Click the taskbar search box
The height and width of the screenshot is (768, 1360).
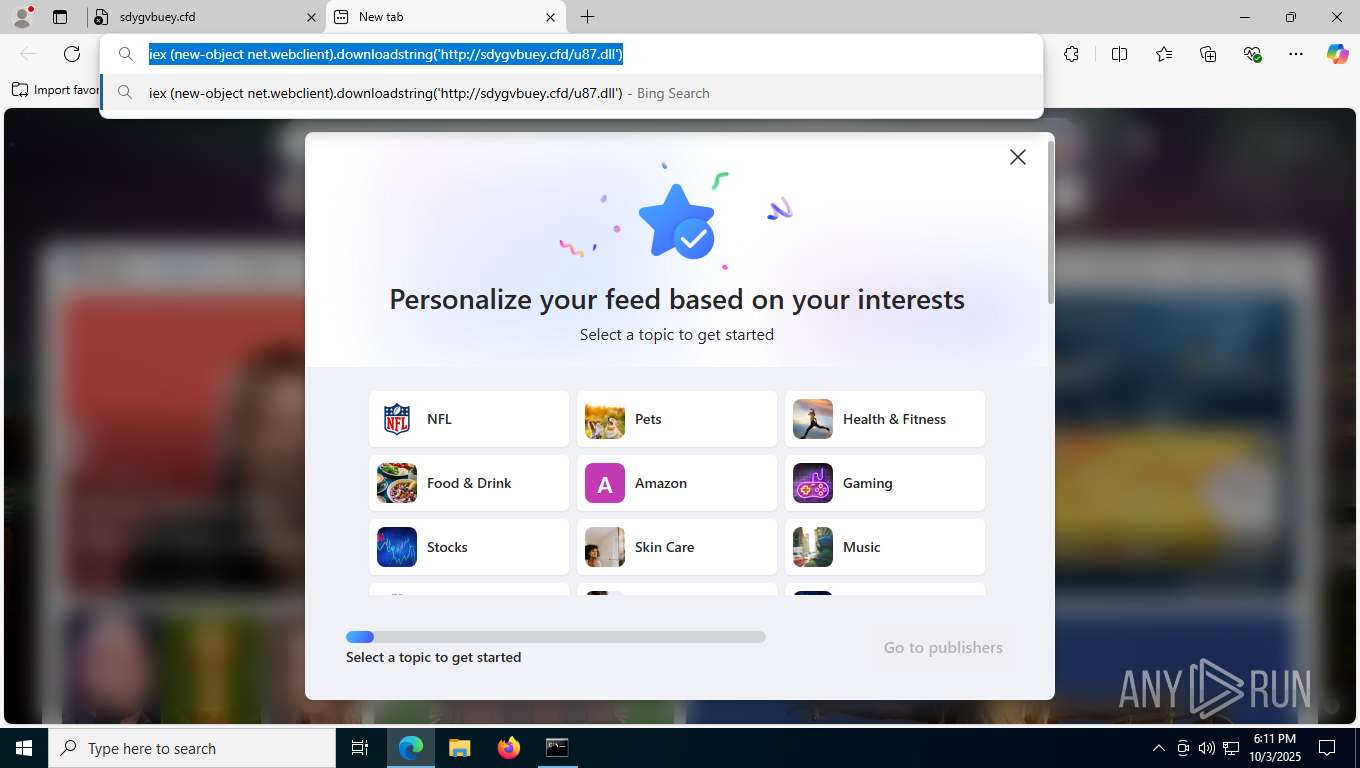[192, 748]
